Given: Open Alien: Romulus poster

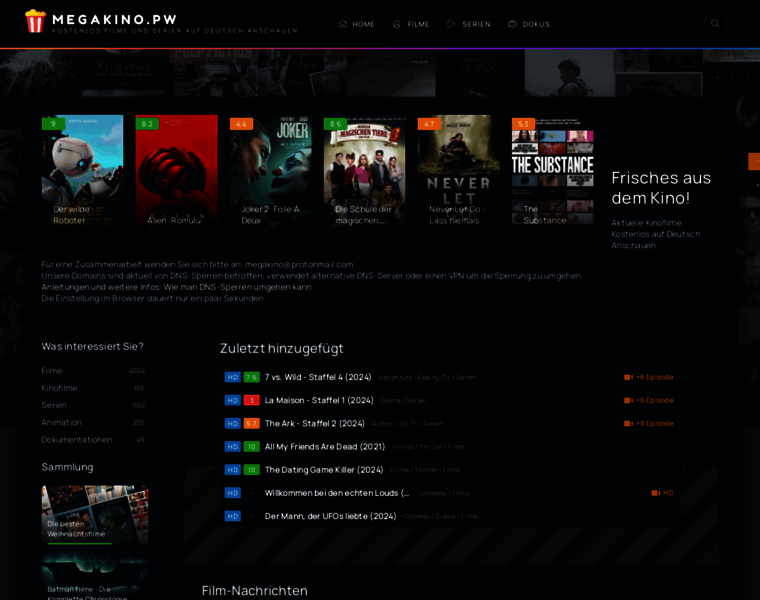Looking at the screenshot, I should (176, 170).
